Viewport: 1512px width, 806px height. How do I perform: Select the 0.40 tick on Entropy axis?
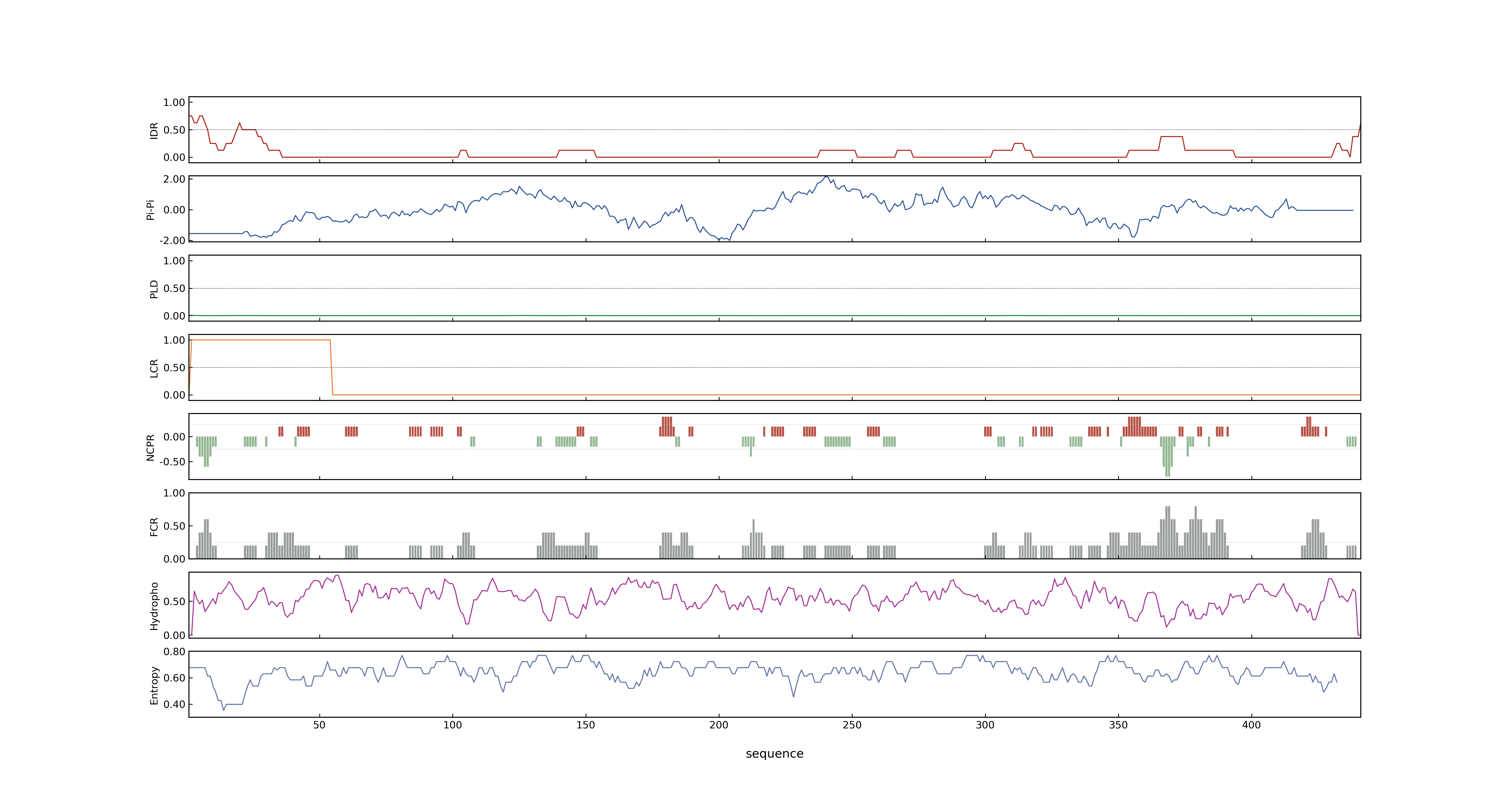click(174, 704)
